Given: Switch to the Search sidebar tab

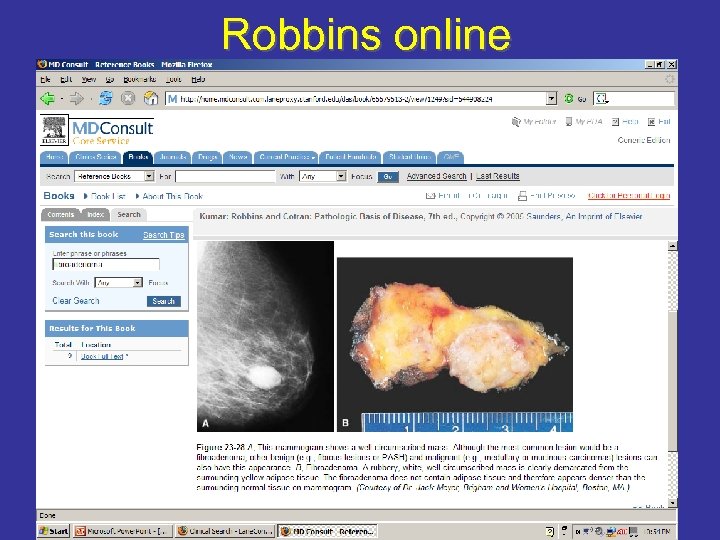Looking at the screenshot, I should (x=129, y=214).
